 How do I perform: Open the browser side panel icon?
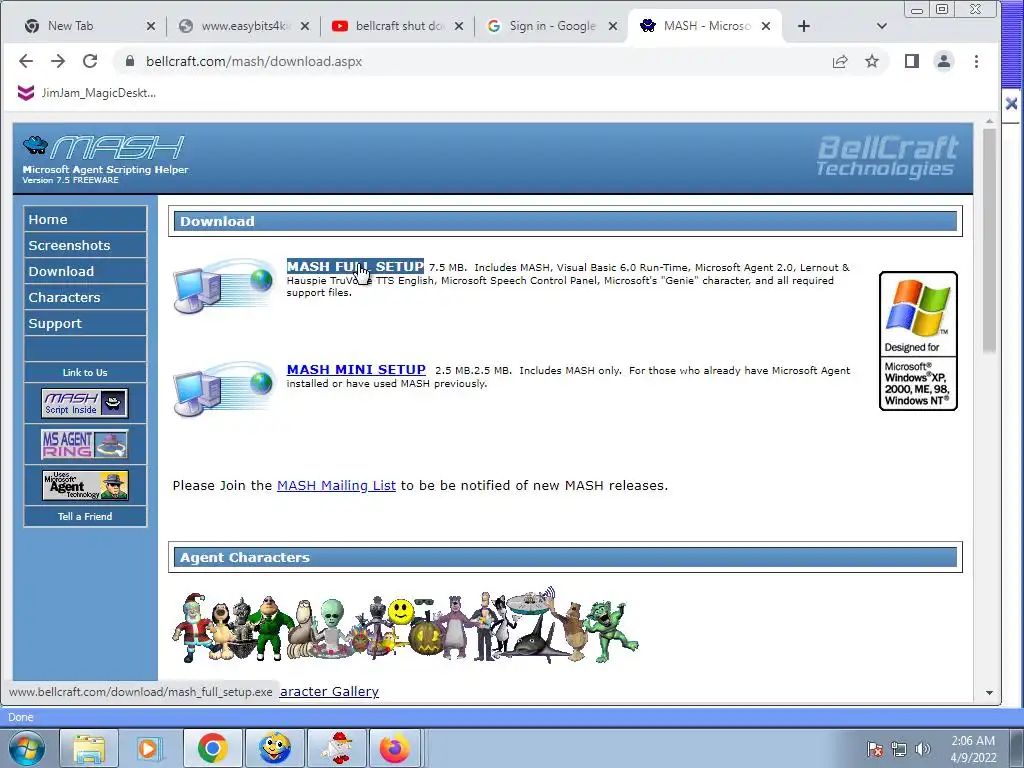tap(912, 61)
